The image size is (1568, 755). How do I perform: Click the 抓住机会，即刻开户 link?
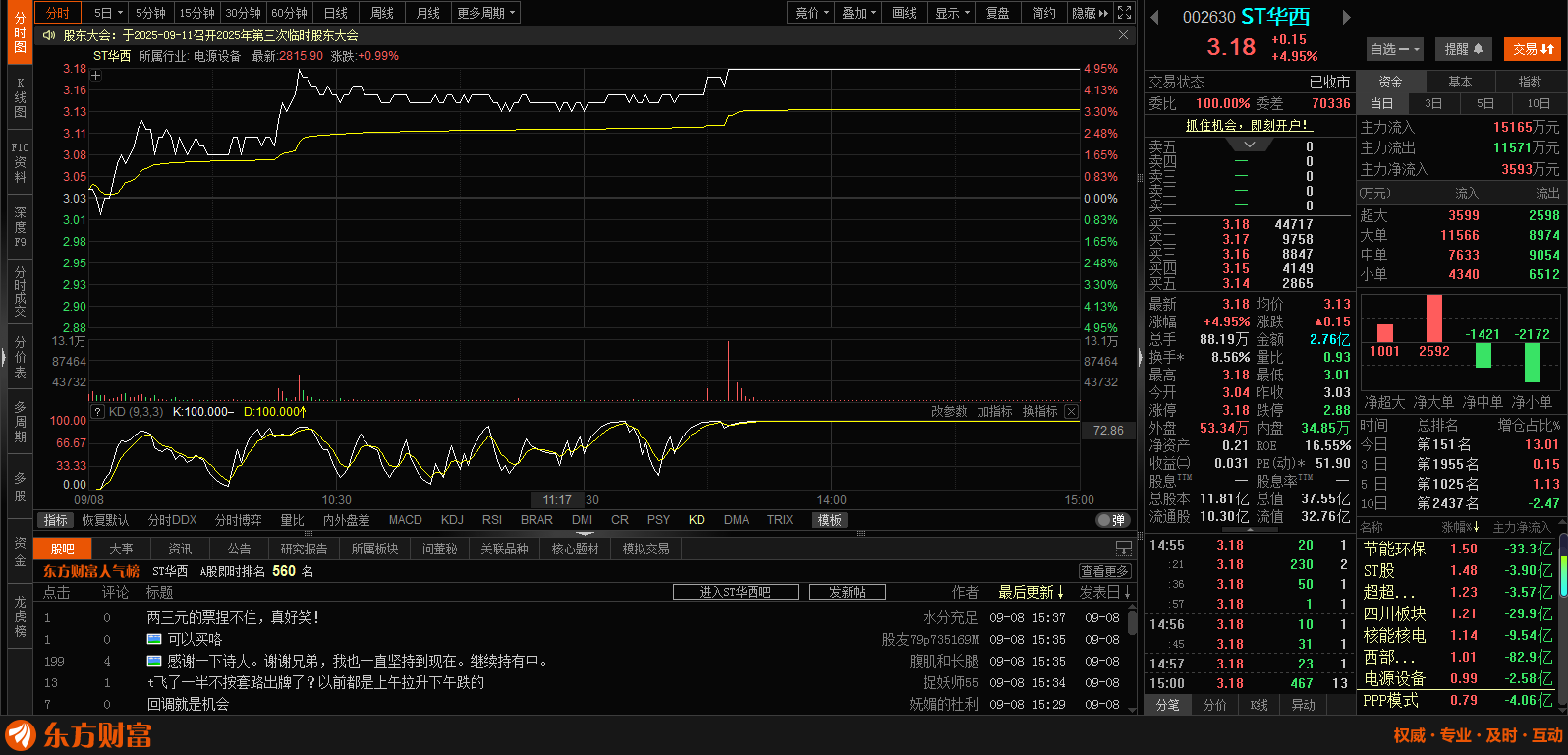tap(1247, 126)
